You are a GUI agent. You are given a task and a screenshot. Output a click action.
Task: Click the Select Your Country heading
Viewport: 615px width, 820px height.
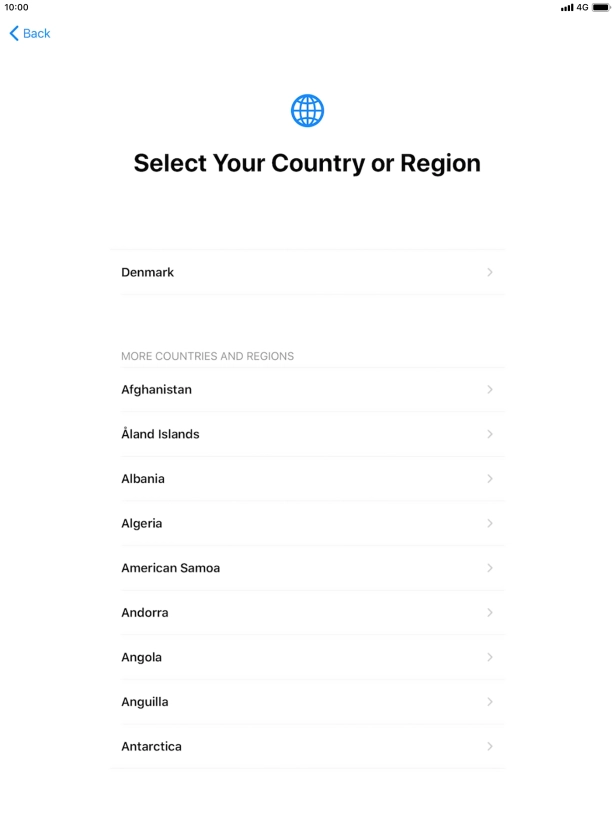[x=307, y=162]
